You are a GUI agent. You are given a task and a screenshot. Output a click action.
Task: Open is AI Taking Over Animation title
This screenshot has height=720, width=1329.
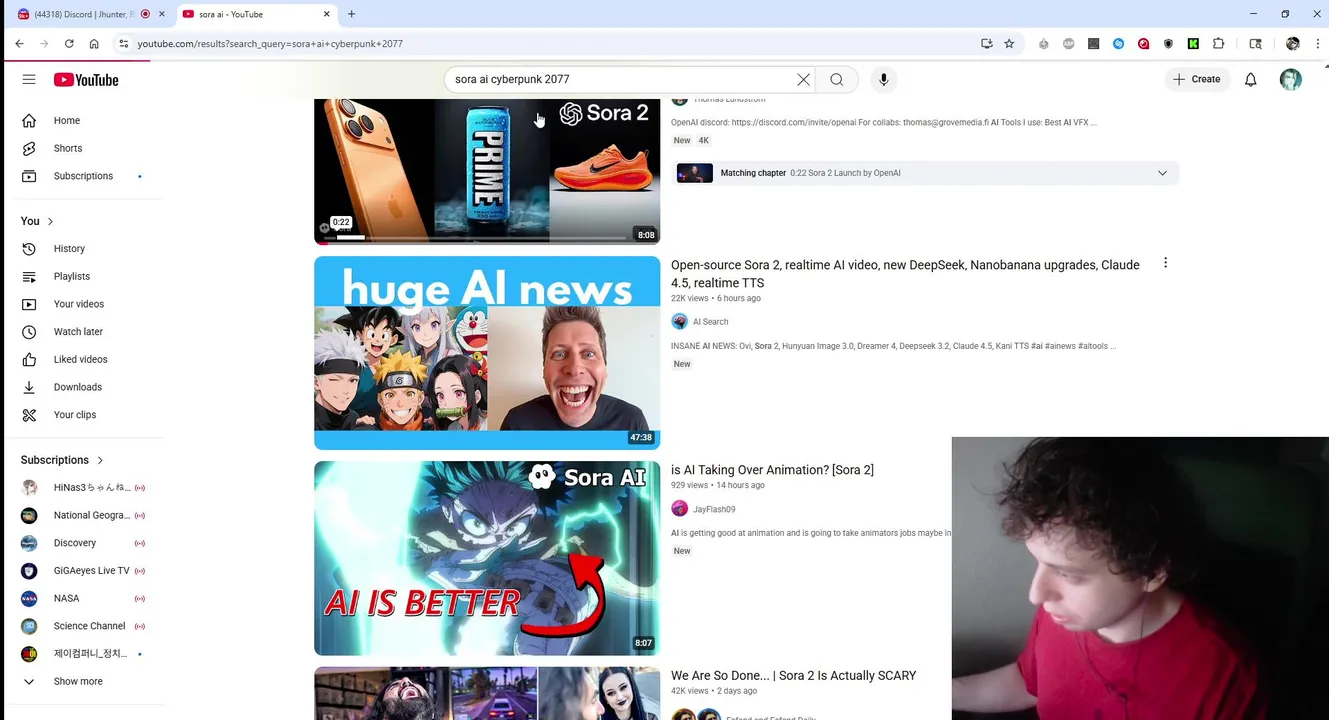772,470
